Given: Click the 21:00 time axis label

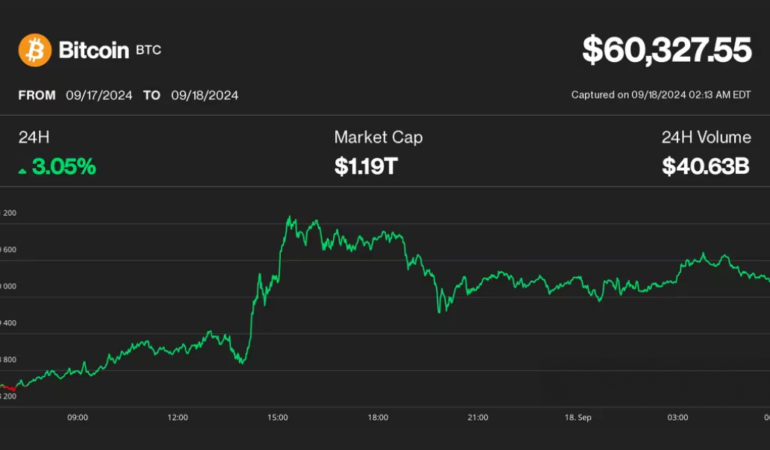Looking at the screenshot, I should click(x=478, y=417).
